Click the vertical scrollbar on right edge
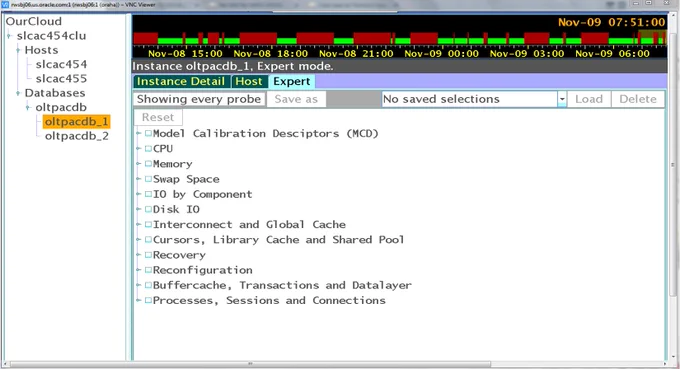The width and height of the screenshot is (680, 369). click(673, 165)
